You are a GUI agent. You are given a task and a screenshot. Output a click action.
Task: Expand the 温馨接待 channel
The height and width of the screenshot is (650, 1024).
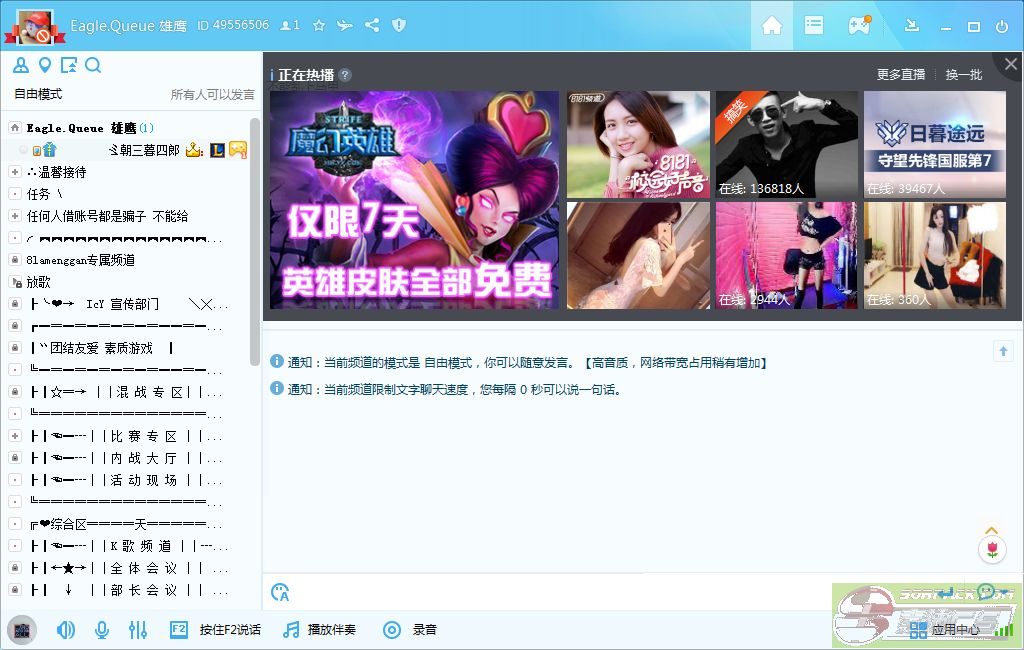[x=14, y=172]
